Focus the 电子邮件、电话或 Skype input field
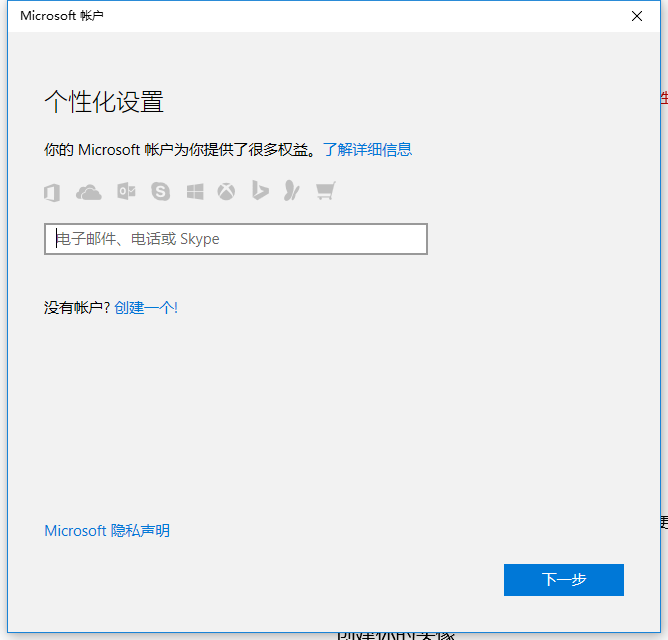 tap(236, 239)
